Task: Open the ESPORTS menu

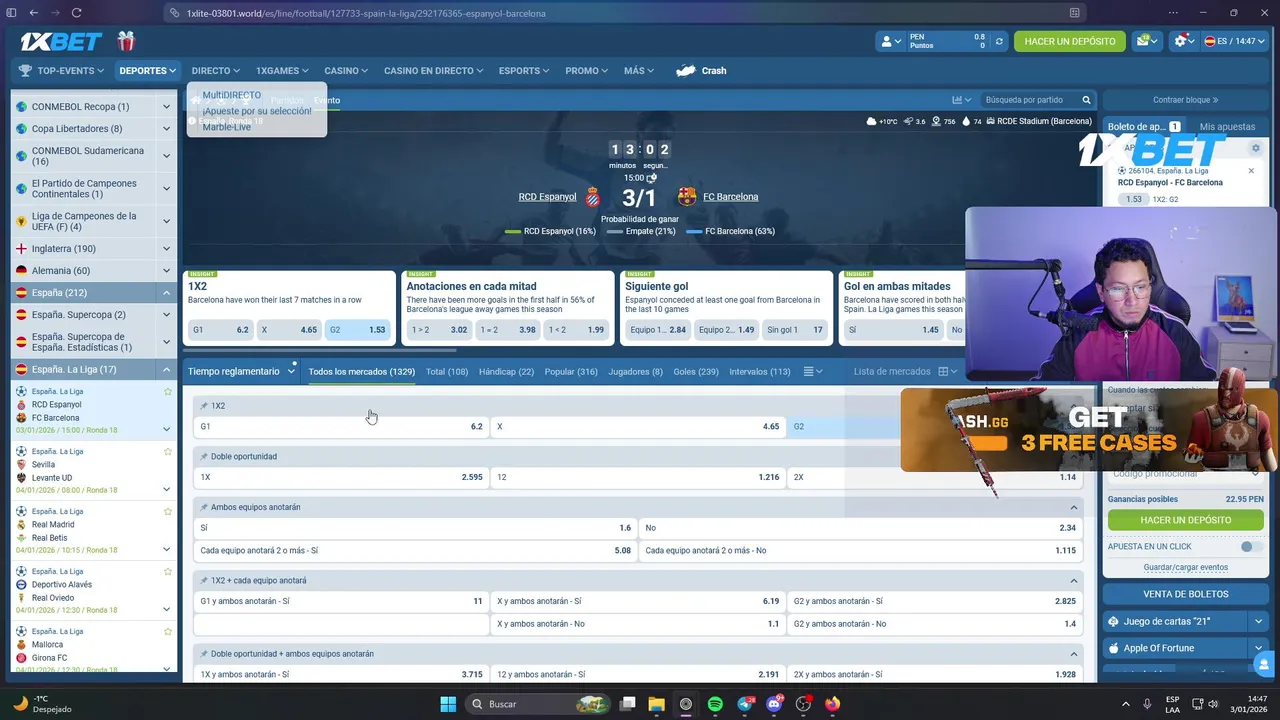Action: pyautogui.click(x=524, y=71)
